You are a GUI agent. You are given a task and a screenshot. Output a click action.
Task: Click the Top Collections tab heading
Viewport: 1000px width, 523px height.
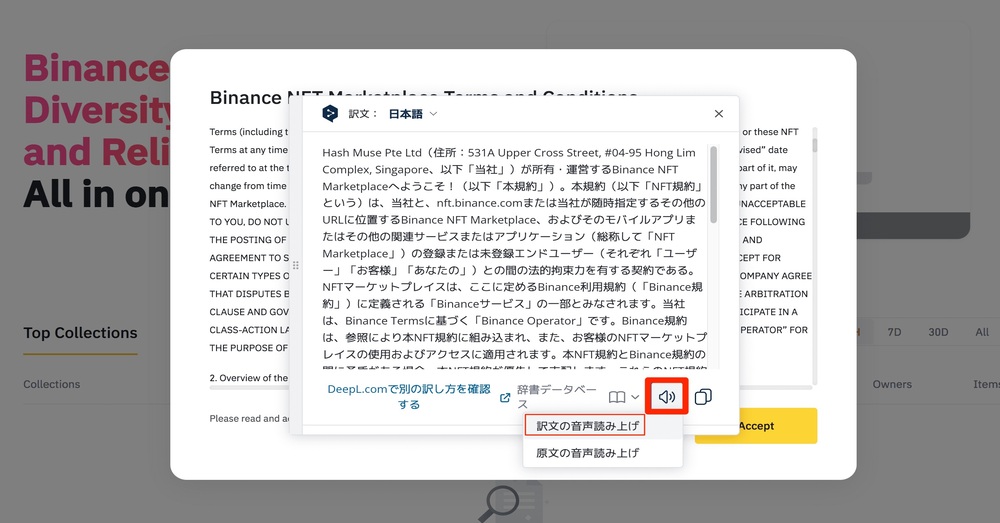(80, 333)
